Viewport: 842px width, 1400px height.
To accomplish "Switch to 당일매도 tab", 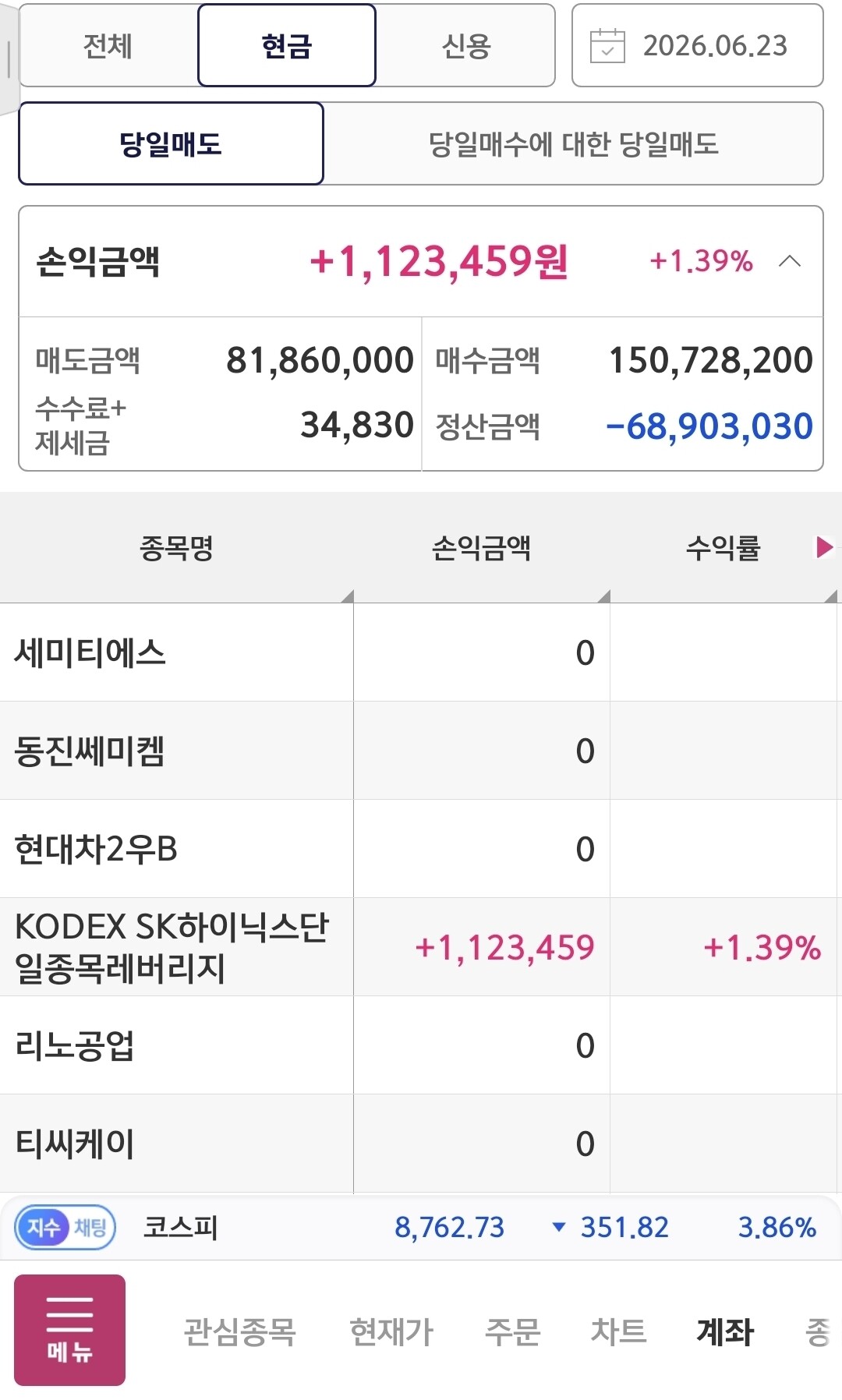I will [x=171, y=143].
